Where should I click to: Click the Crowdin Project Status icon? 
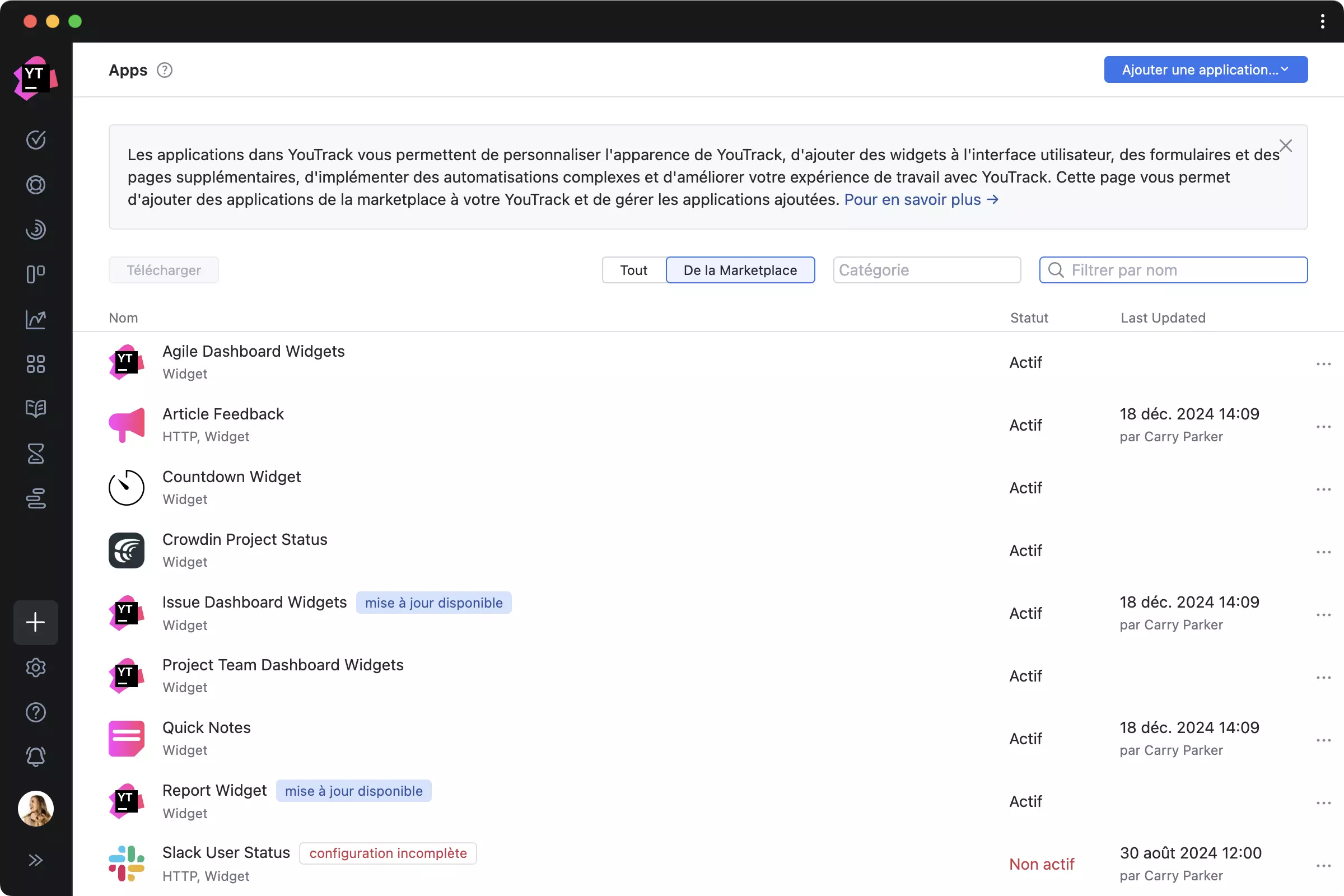tap(126, 549)
